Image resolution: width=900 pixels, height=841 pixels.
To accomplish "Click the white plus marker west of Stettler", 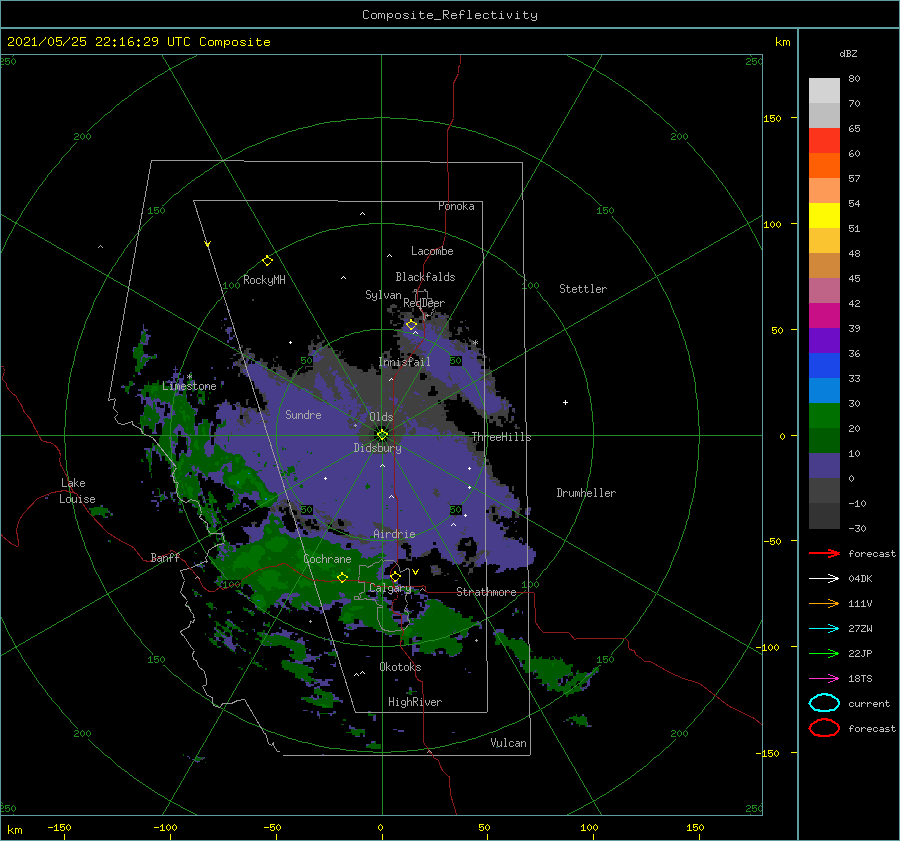I will click(x=565, y=402).
